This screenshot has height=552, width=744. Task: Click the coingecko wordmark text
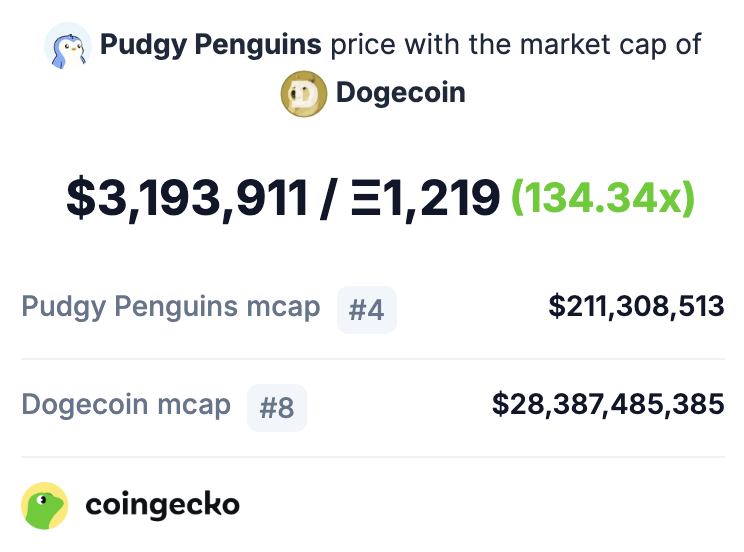tap(162, 506)
